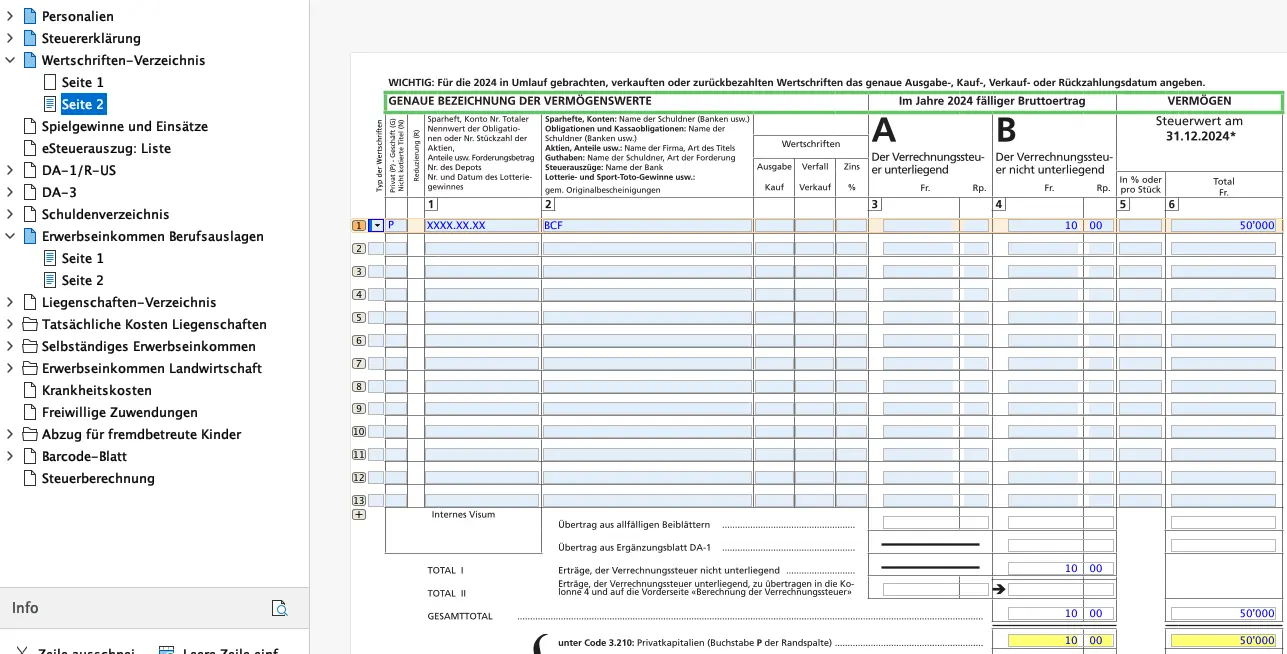The height and width of the screenshot is (654, 1287).
Task: Click the plus icon to add a row
Action: 359,515
